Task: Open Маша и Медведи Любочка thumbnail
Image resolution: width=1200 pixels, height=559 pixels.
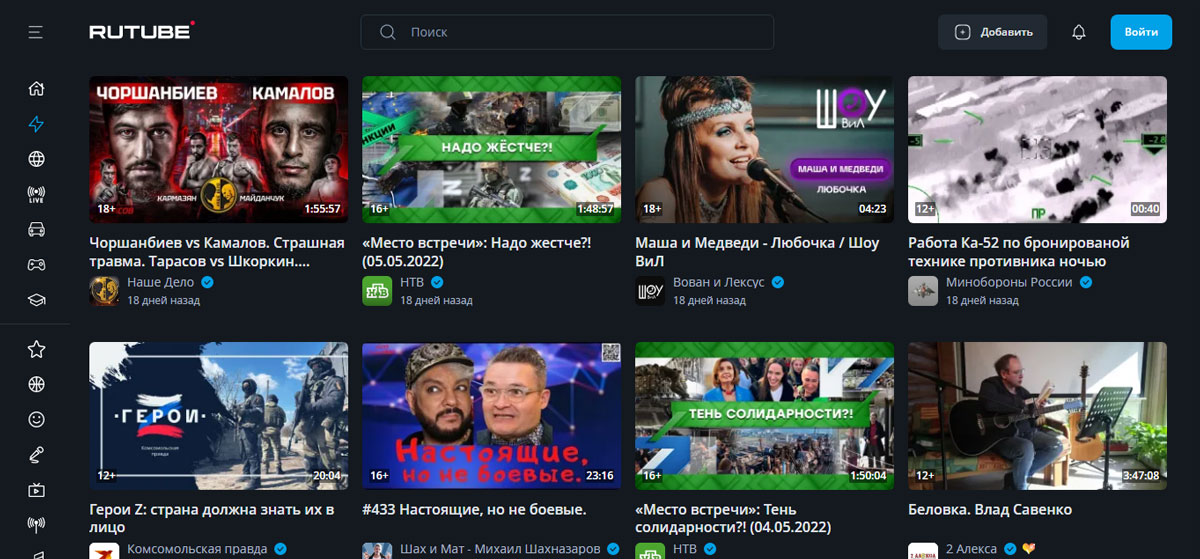Action: (764, 149)
